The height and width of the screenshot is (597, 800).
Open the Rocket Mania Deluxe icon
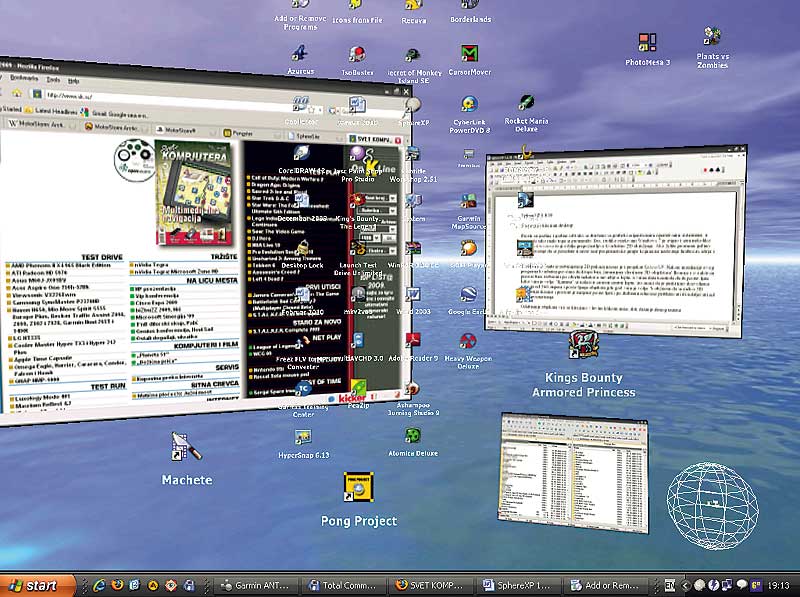526,104
